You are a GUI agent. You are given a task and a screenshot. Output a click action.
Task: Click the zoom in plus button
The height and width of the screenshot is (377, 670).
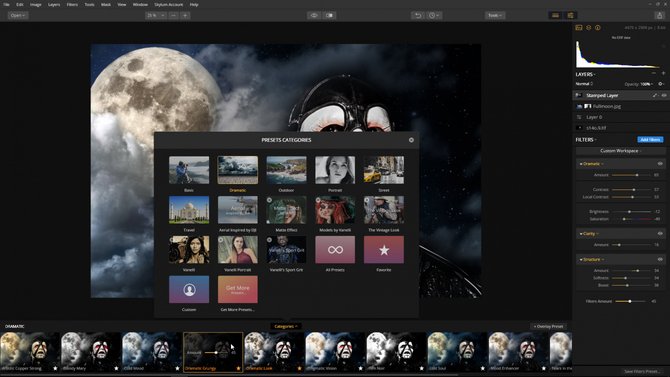click(185, 15)
